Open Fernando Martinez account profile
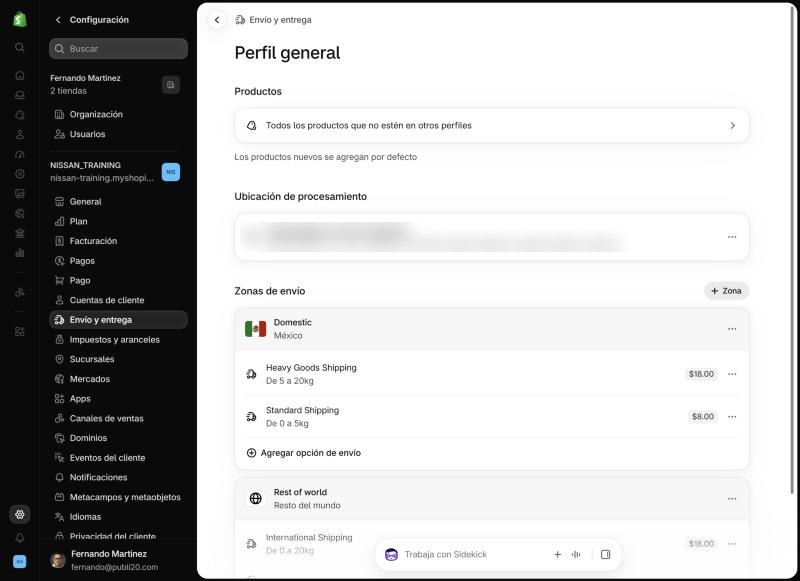The height and width of the screenshot is (581, 800). pyautogui.click(x=118, y=560)
